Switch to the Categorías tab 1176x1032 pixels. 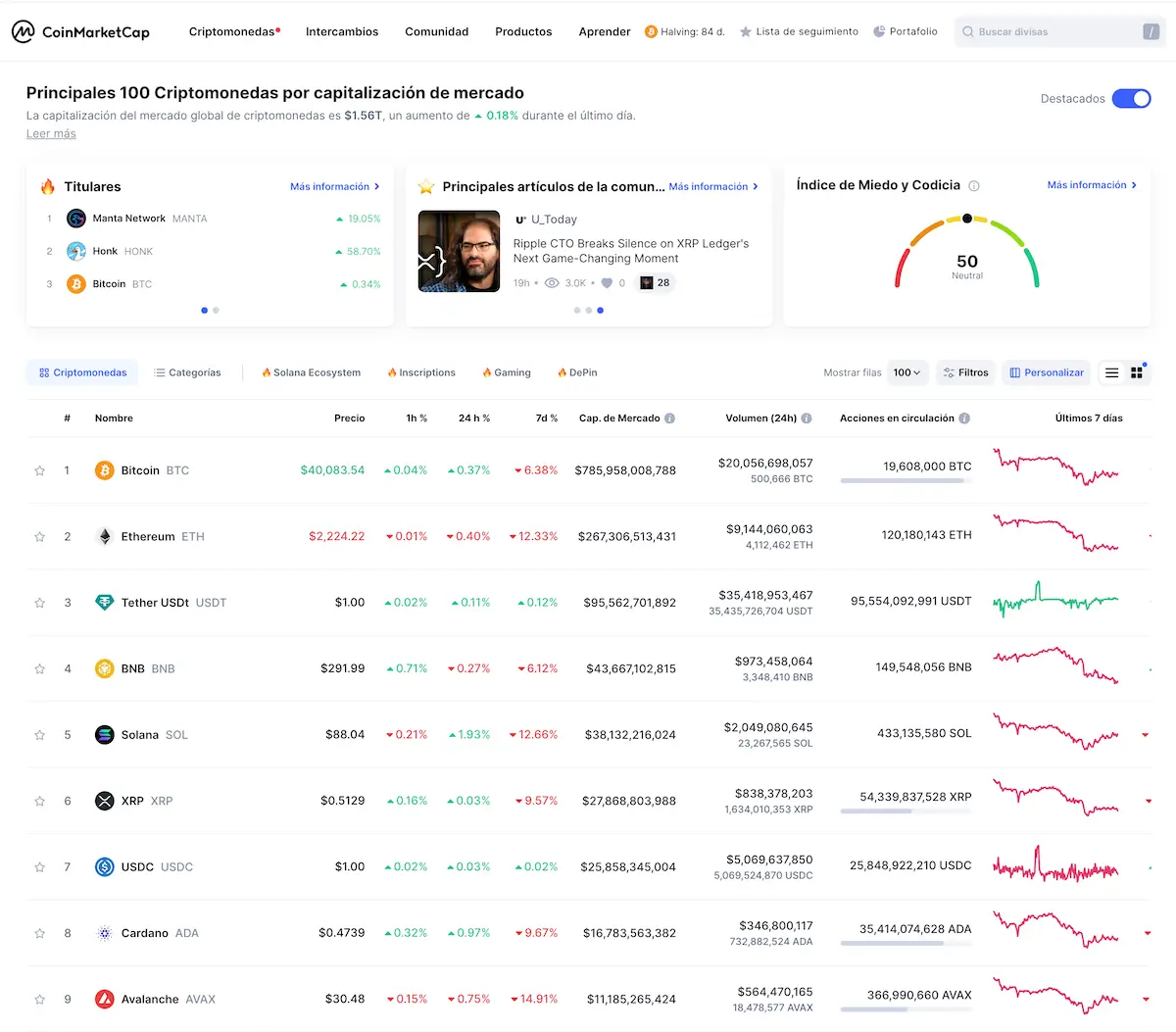point(187,372)
